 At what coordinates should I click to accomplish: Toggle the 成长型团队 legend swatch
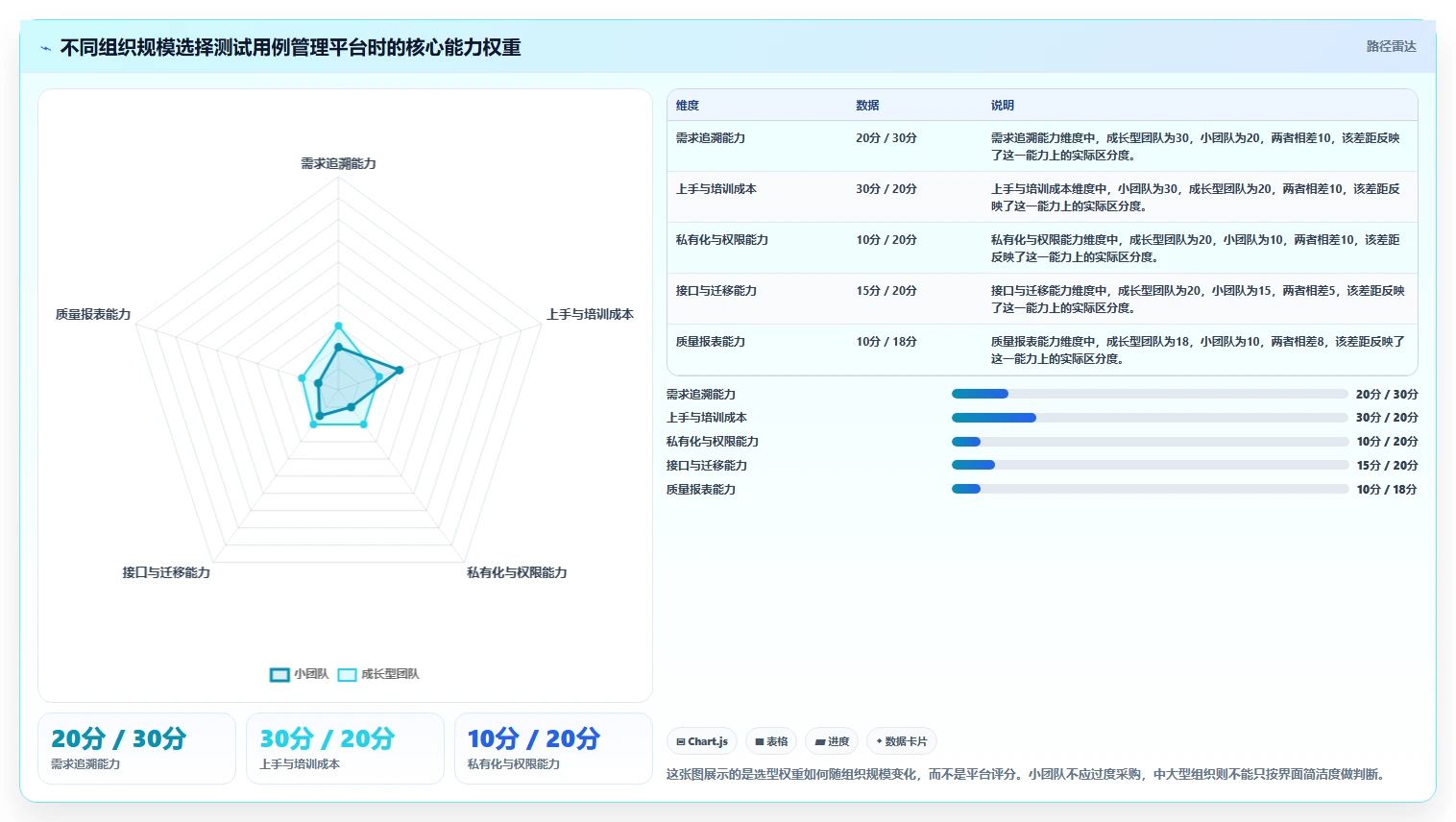click(347, 674)
